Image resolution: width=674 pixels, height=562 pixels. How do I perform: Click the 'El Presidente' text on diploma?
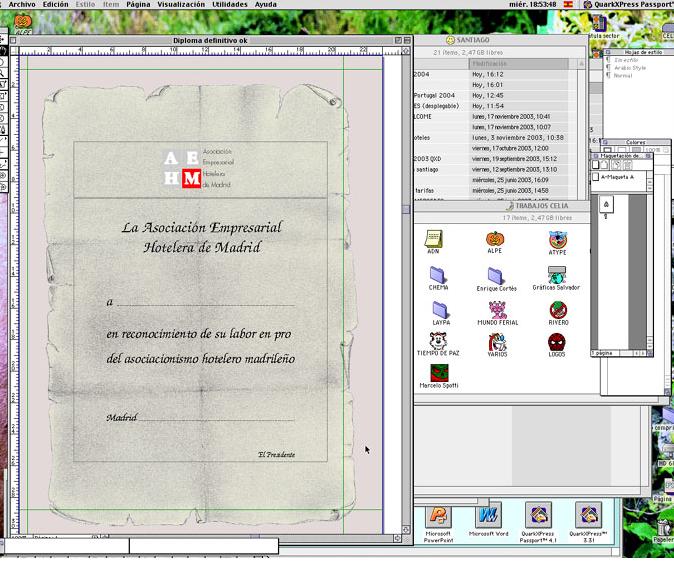tap(276, 455)
